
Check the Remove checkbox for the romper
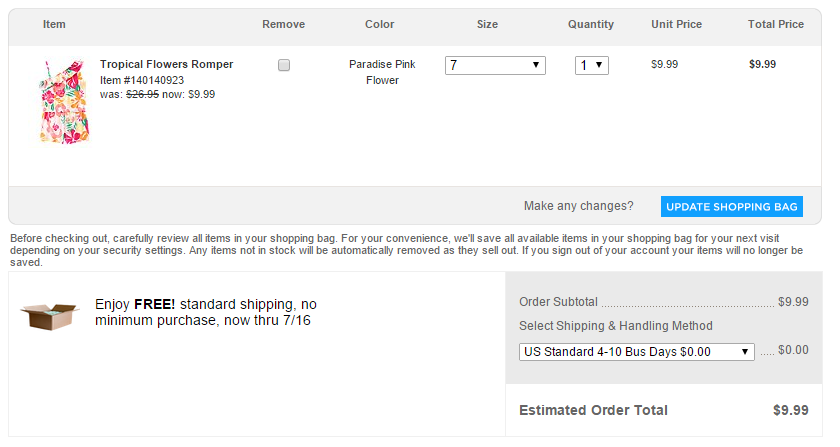284,65
